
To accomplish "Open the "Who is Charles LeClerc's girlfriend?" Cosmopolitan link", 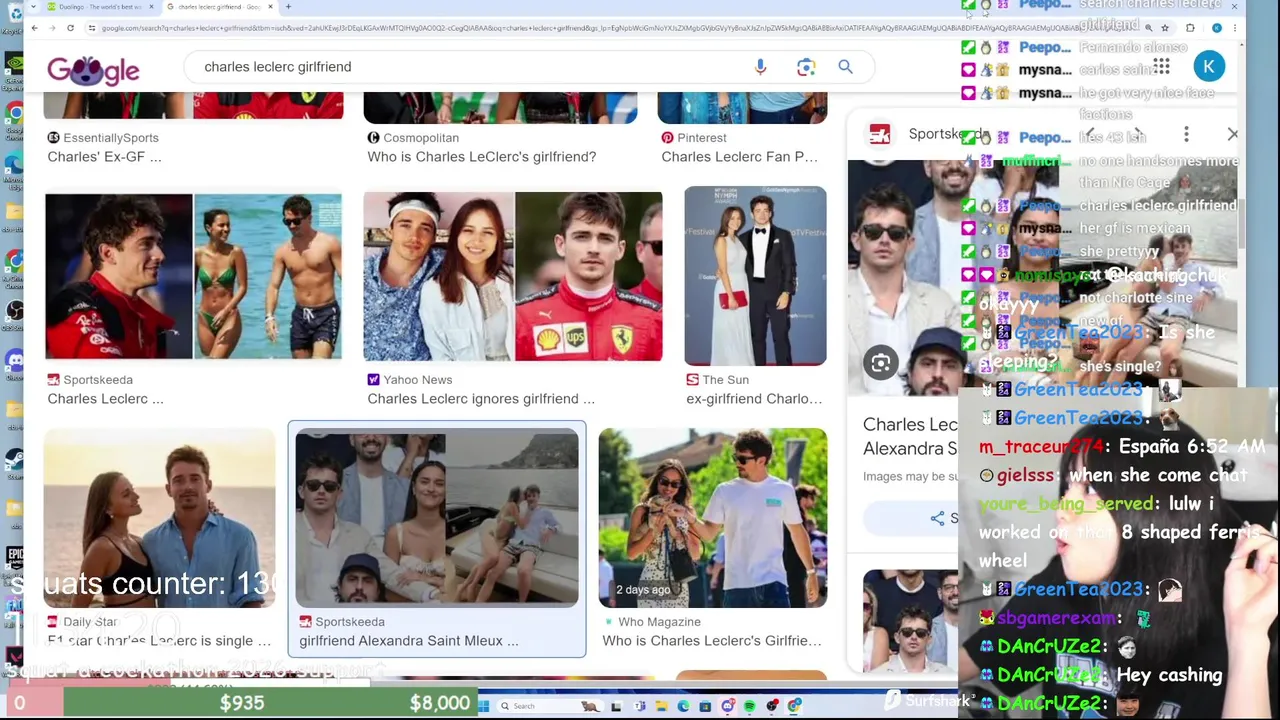I will (x=481, y=157).
